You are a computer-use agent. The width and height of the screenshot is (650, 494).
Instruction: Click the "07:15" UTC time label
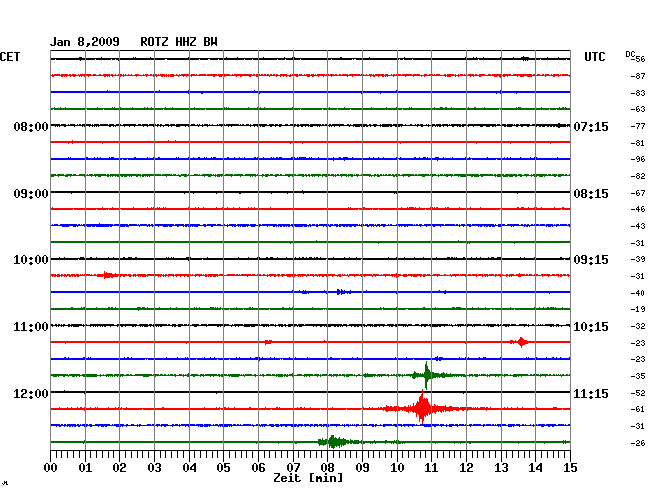tap(591, 126)
